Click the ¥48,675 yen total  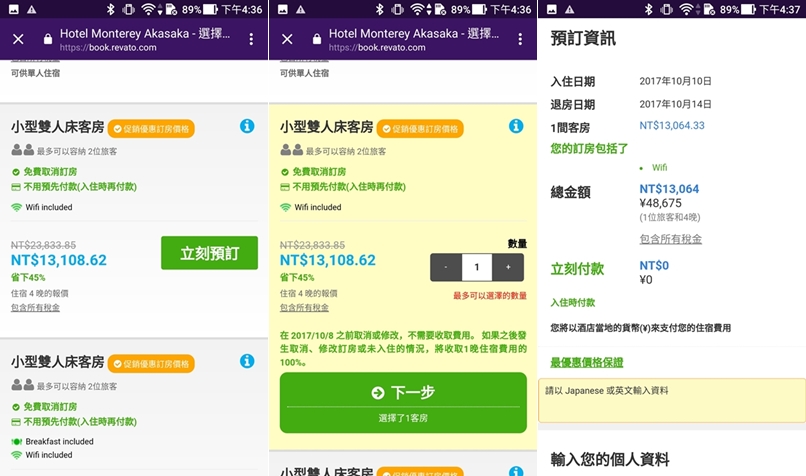pos(660,203)
